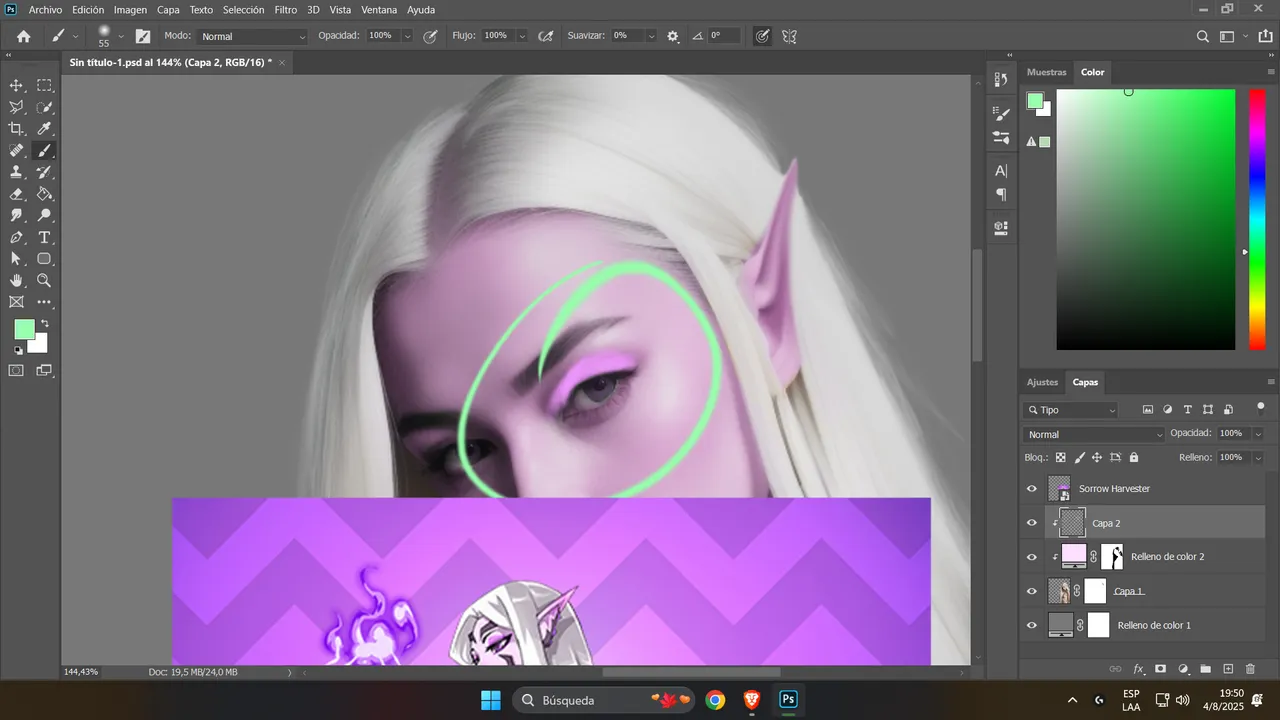Select the Eraser tool
The image size is (1280, 720).
[17, 194]
